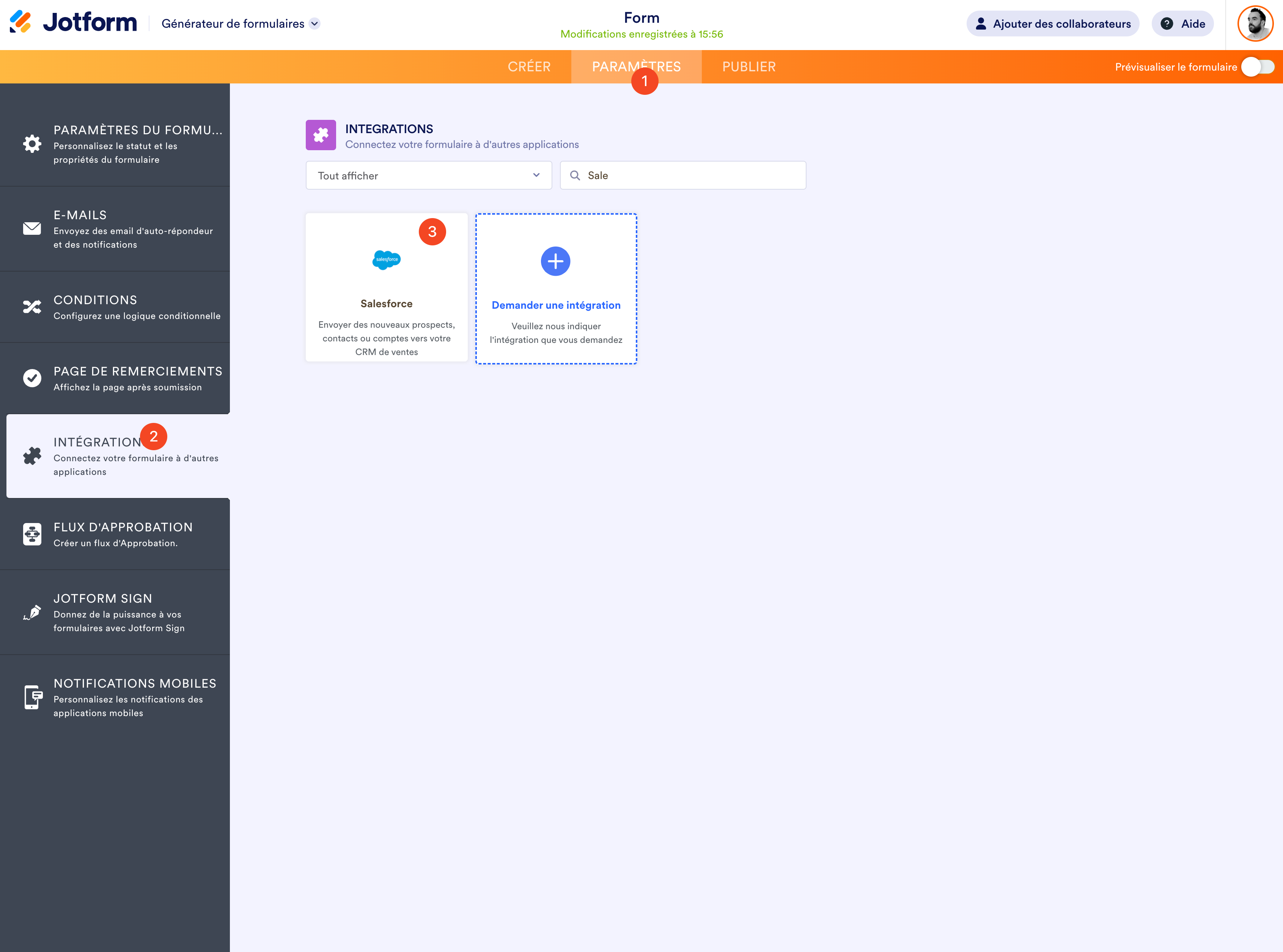Open the Demander une intégration link
Image resolution: width=1283 pixels, height=952 pixels.
click(x=556, y=305)
